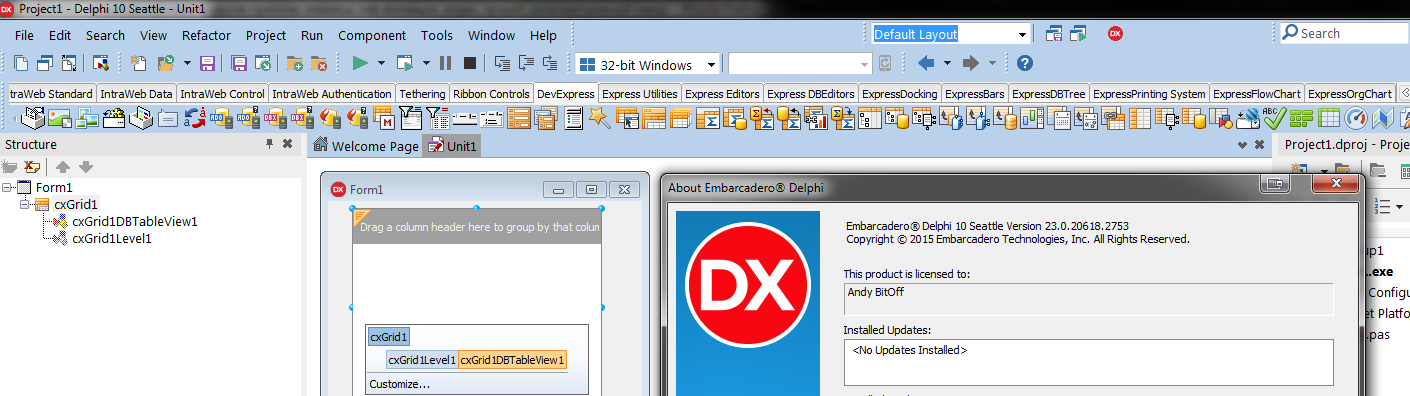Select the wizard wand component in palette
The image size is (1410, 396).
click(x=599, y=118)
